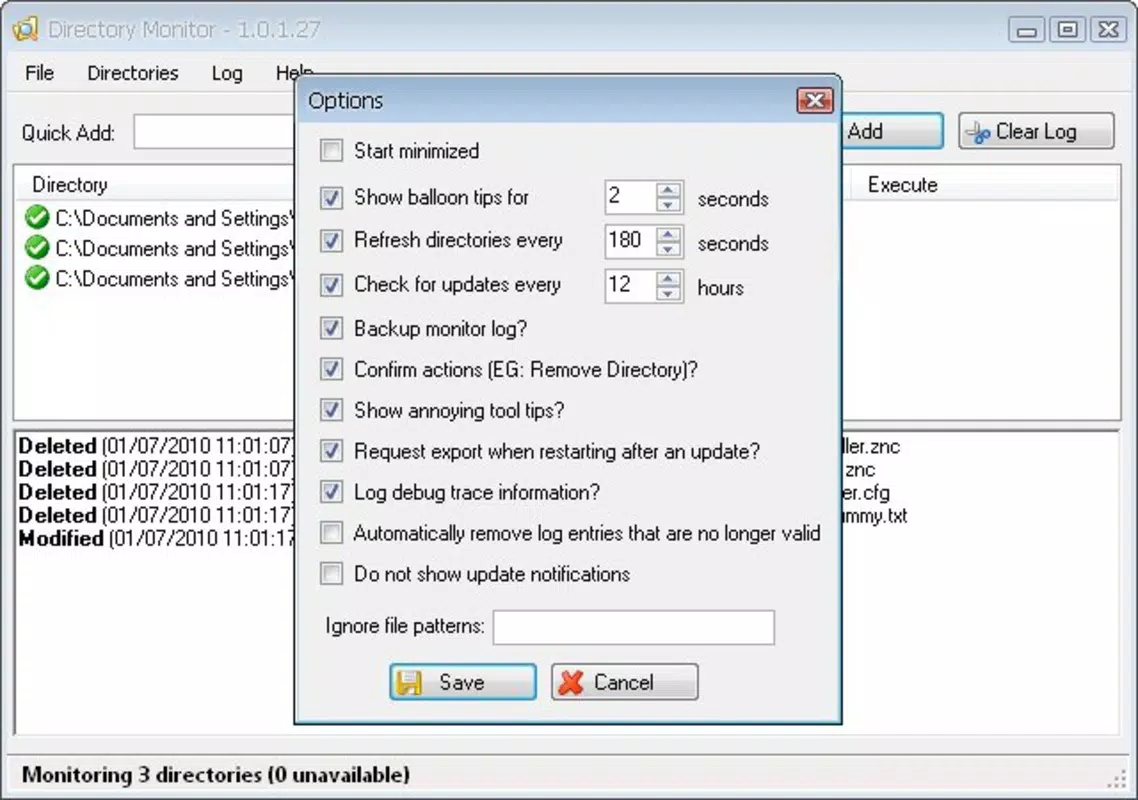This screenshot has width=1138, height=800.
Task: Select Deleted 11:01:17 log entry ending er.cfg
Action: 156,492
